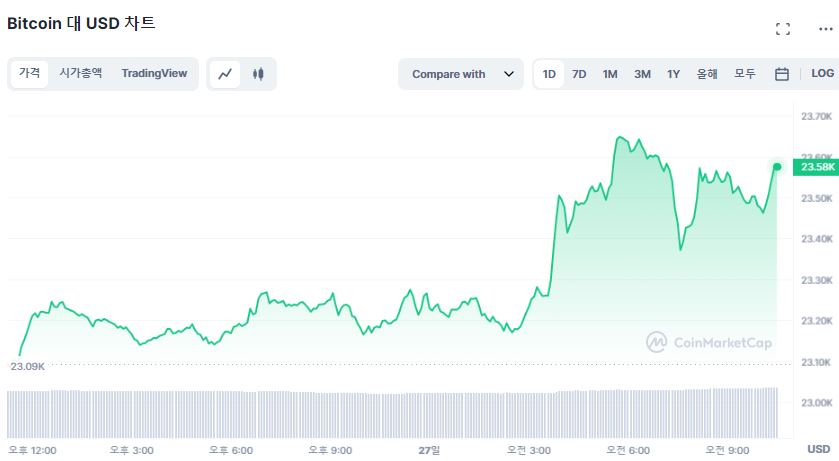Image resolution: width=839 pixels, height=461 pixels.
Task: Show the 1M time range
Action: [x=610, y=74]
